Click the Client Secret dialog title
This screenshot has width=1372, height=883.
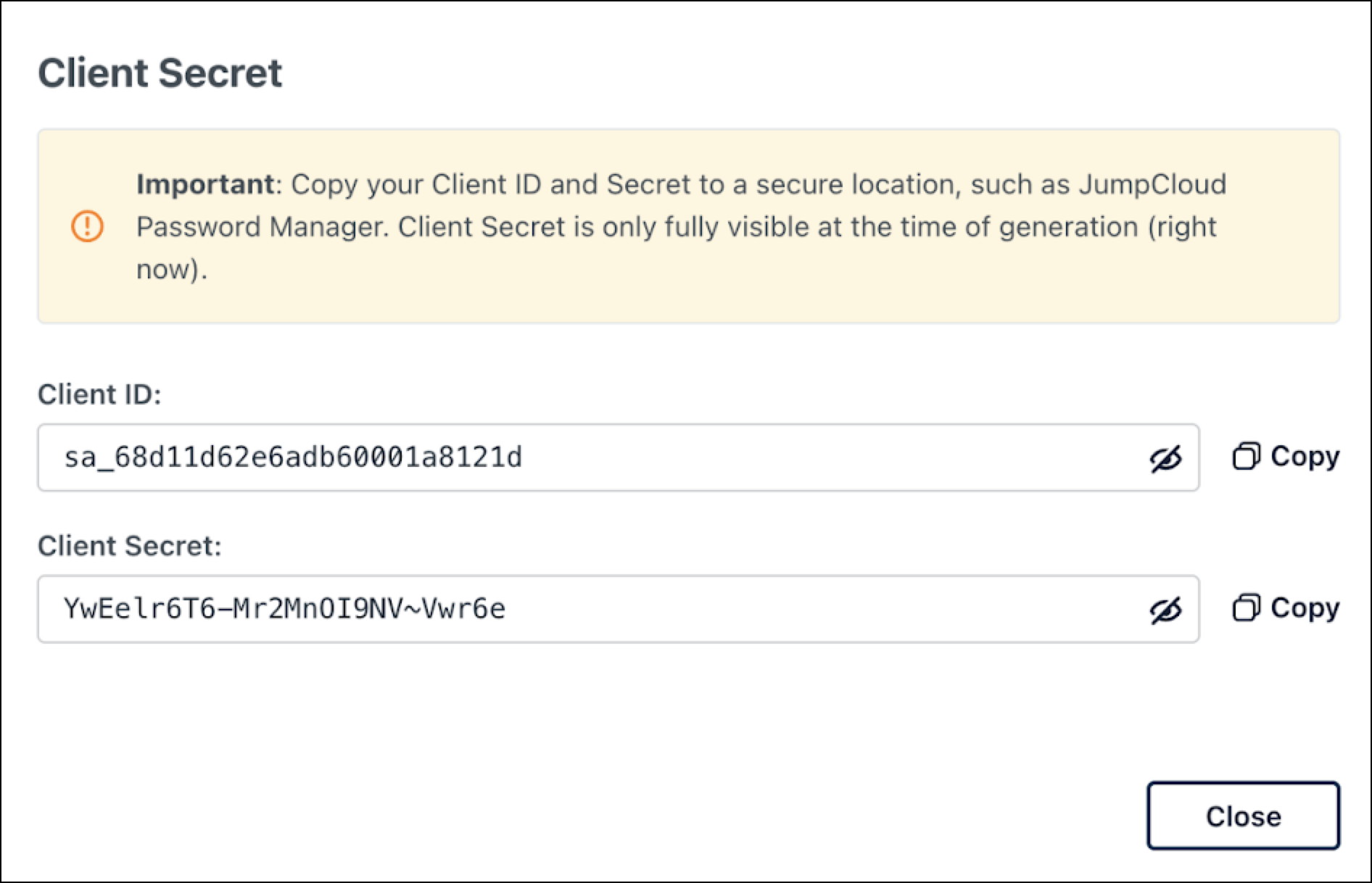click(161, 71)
